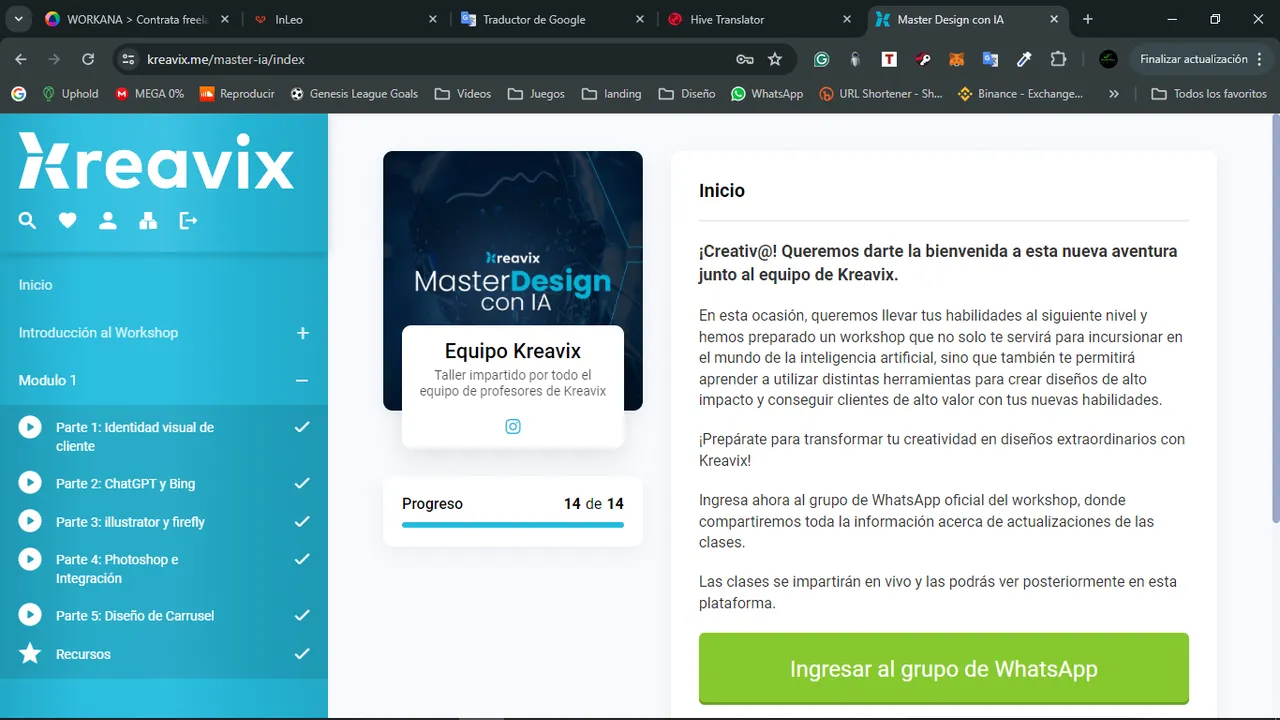Click the sitemap structure icon in sidebar

click(x=148, y=221)
